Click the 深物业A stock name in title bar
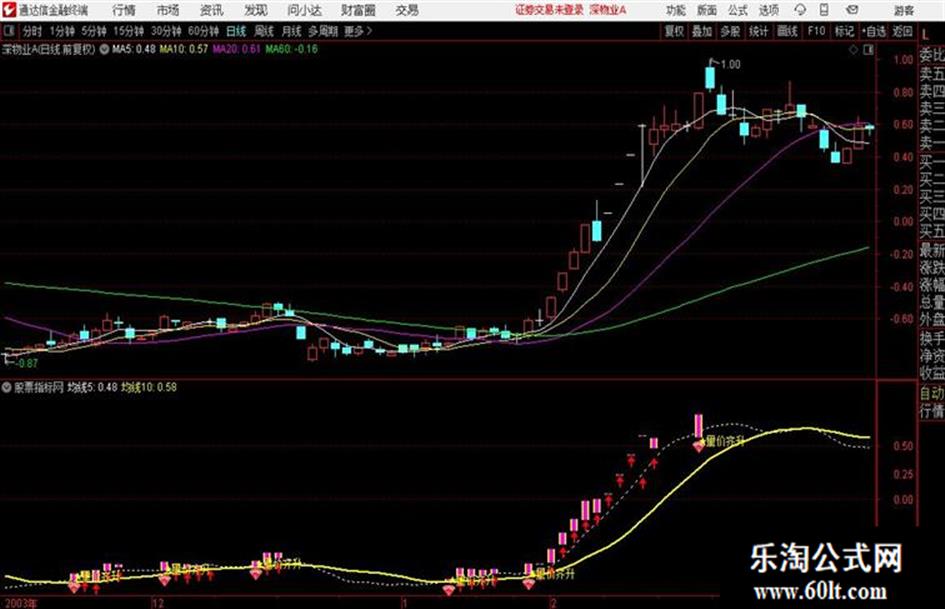 [608, 10]
